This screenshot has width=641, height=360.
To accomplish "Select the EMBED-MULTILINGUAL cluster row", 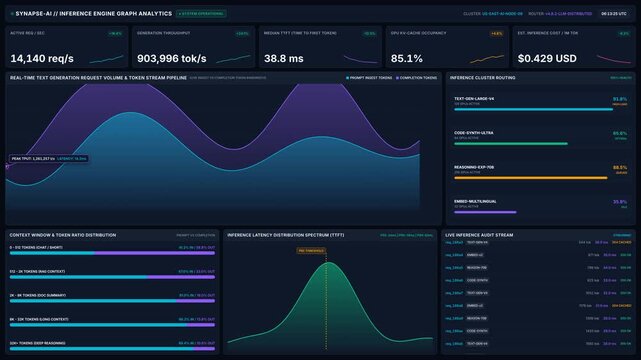I will pos(540,207).
